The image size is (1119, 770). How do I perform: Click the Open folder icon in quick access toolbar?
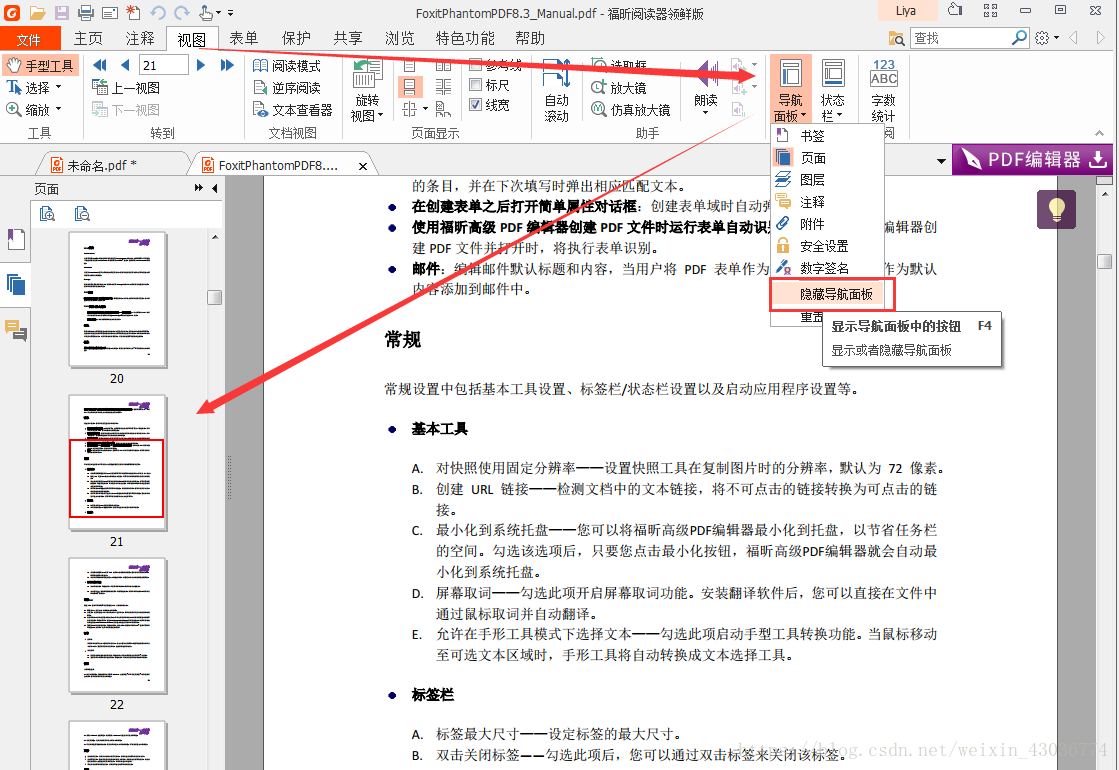37,12
